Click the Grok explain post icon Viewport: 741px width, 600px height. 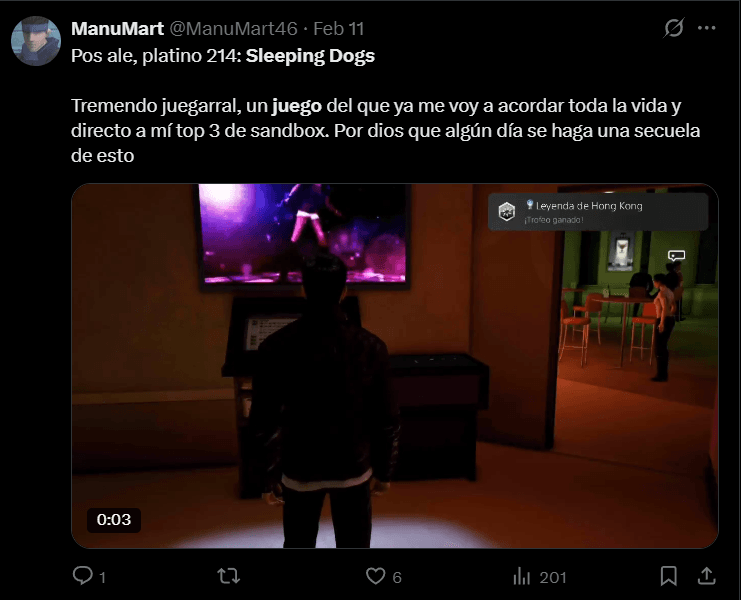673,28
